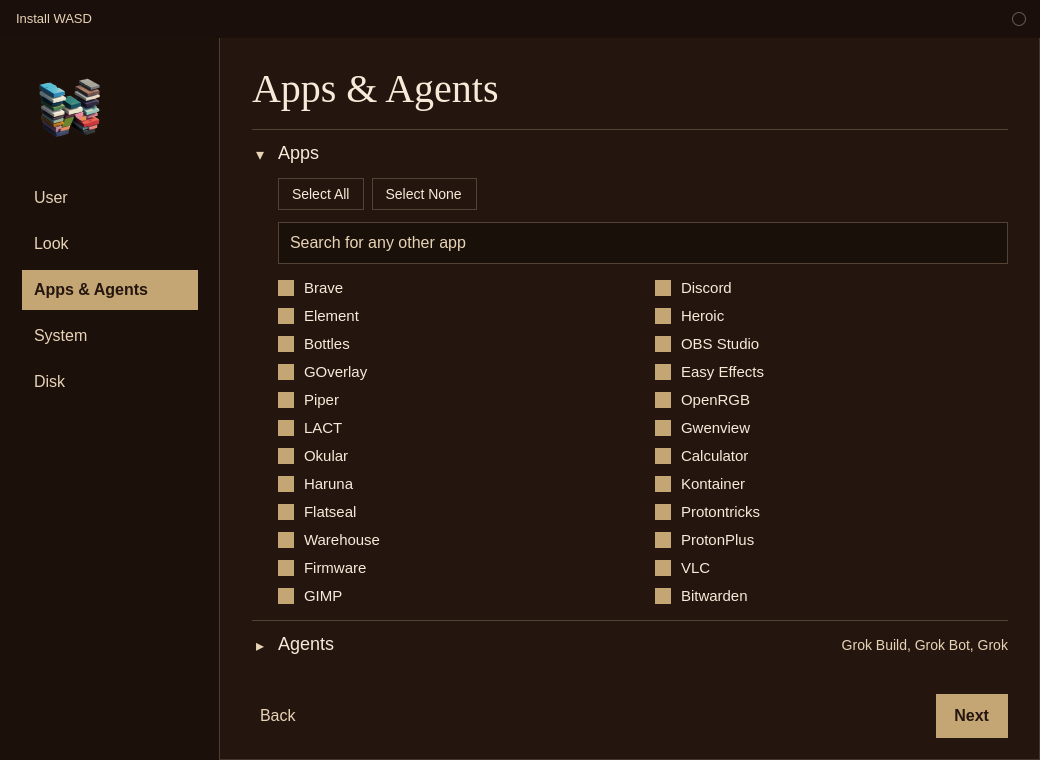The width and height of the screenshot is (1040, 760).
Task: Toggle the Discord checkbox
Action: pos(663,288)
